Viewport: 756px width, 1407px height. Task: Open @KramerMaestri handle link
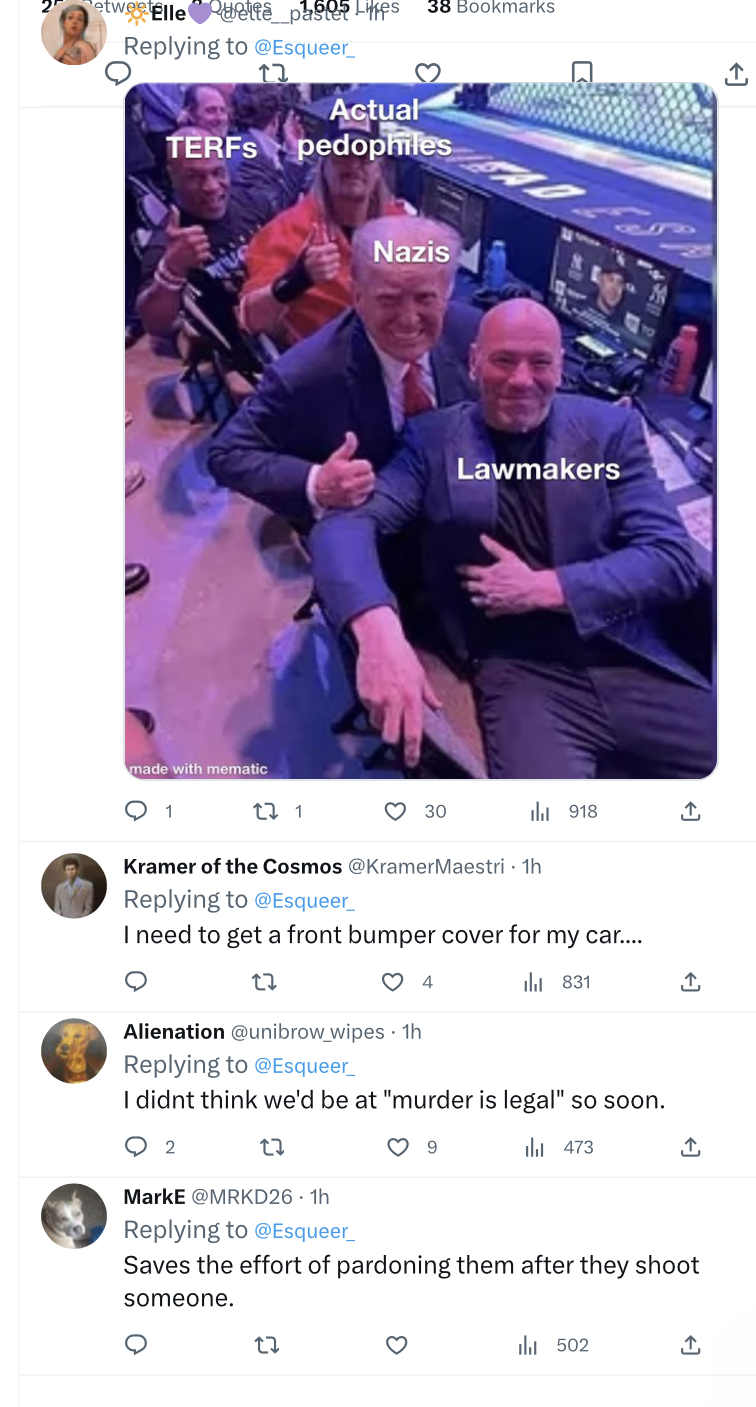426,866
